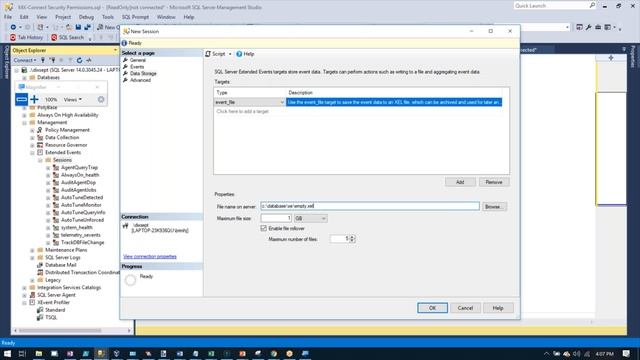Open the Events page in New Session
This screenshot has width=640, height=360.
[x=137, y=67]
